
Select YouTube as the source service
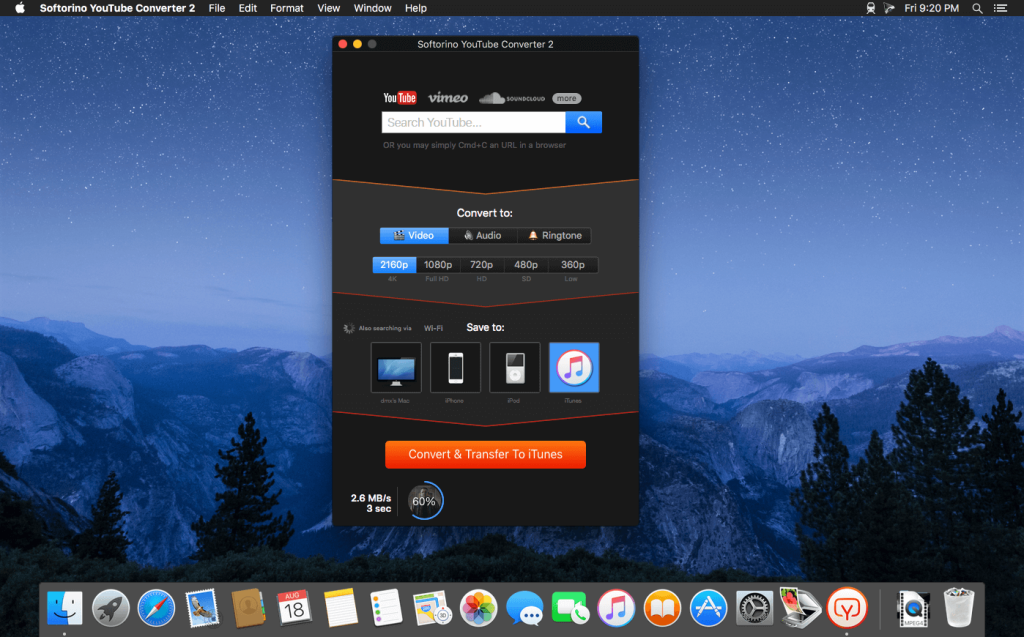[x=399, y=97]
